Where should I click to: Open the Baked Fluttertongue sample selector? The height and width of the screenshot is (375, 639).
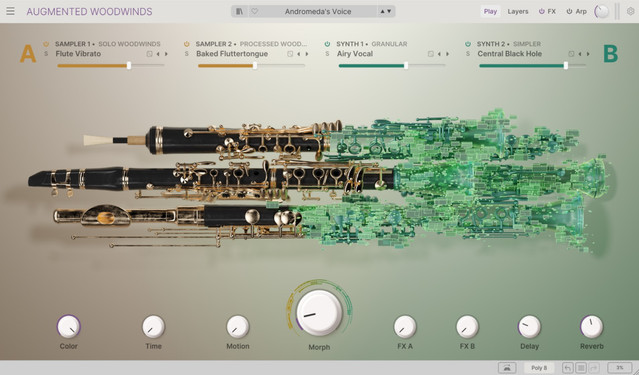tap(232, 54)
